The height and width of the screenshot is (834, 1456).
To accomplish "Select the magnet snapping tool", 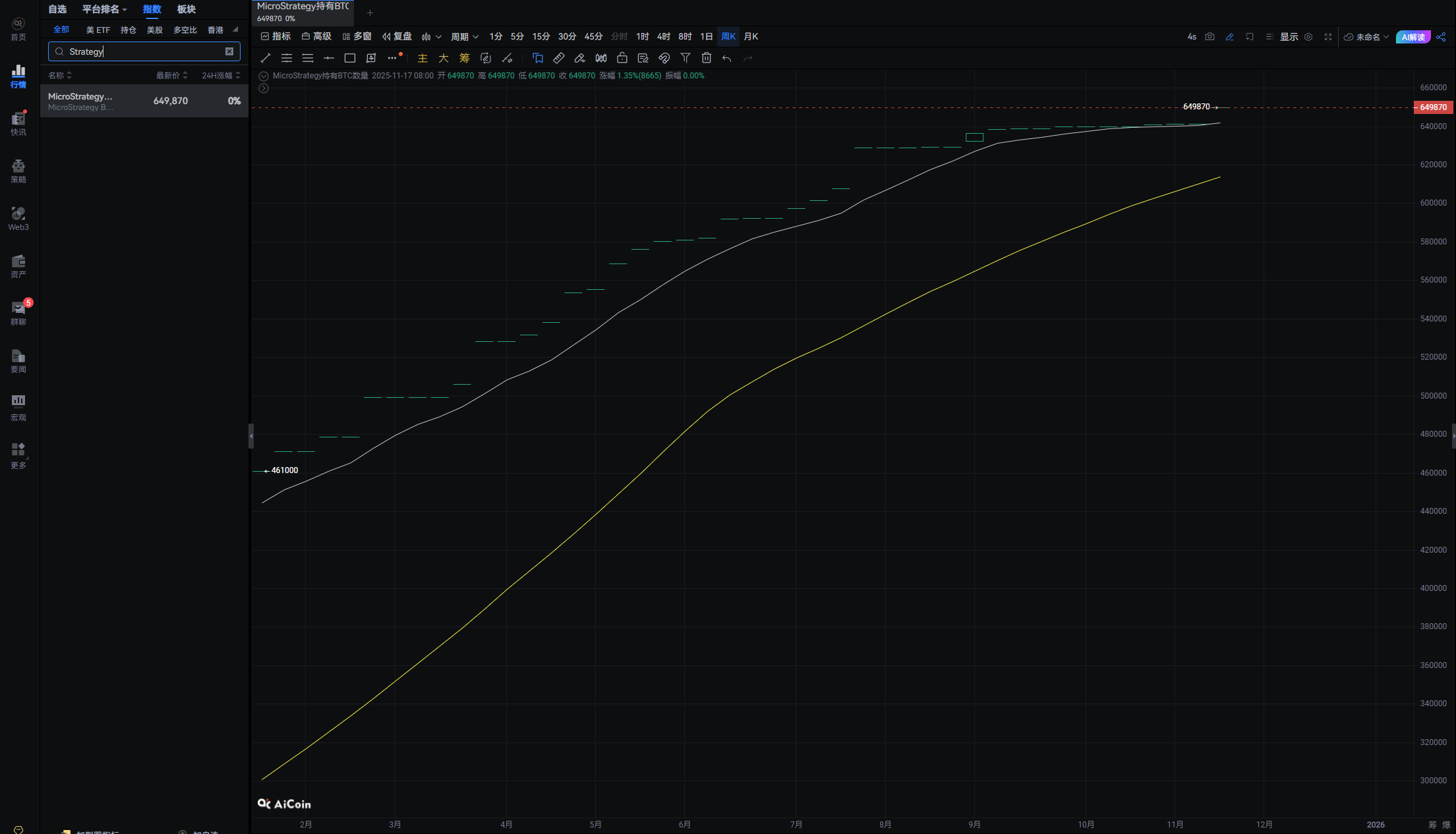I will [664, 58].
